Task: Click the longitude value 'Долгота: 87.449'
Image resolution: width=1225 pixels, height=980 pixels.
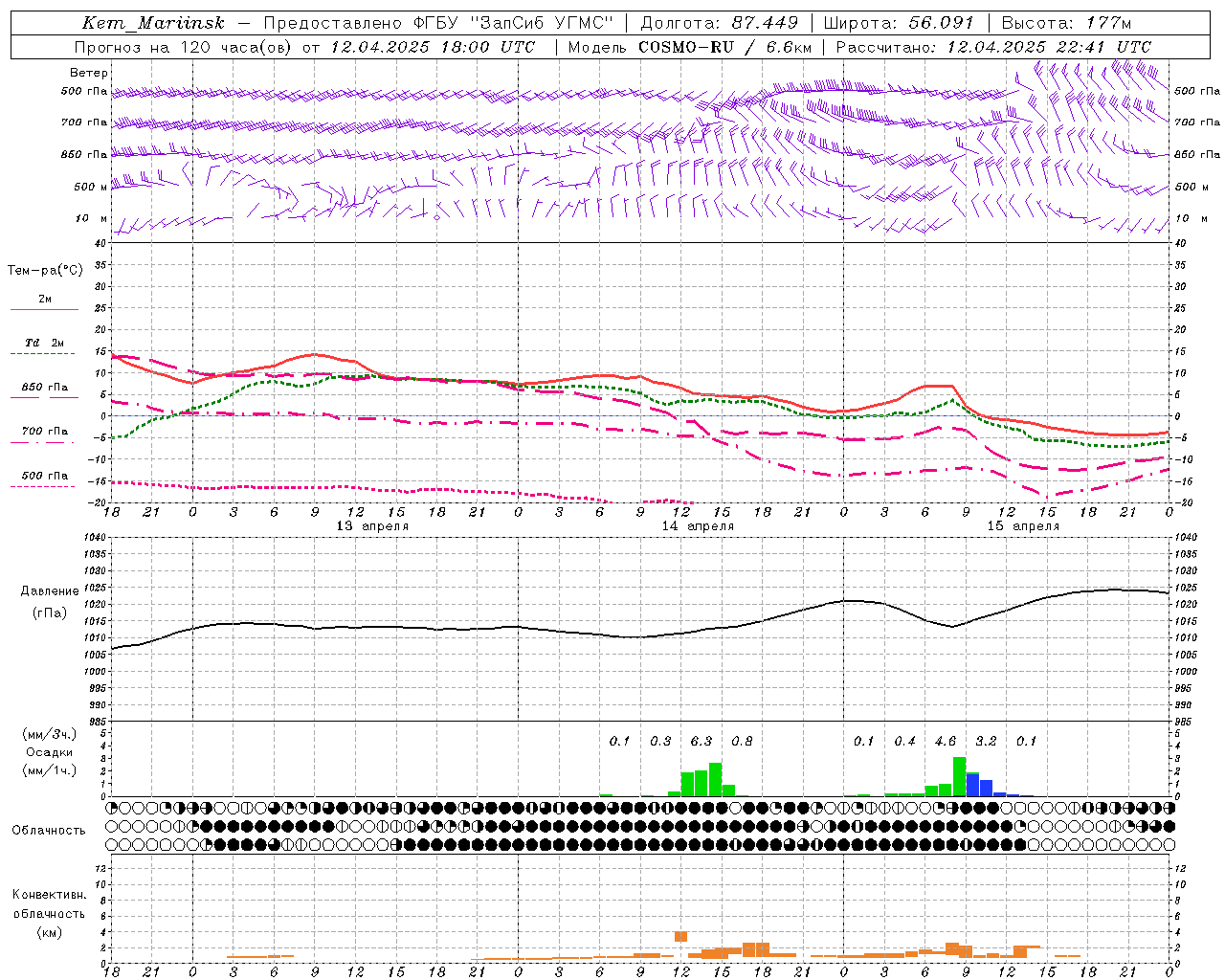Action: click(x=719, y=23)
